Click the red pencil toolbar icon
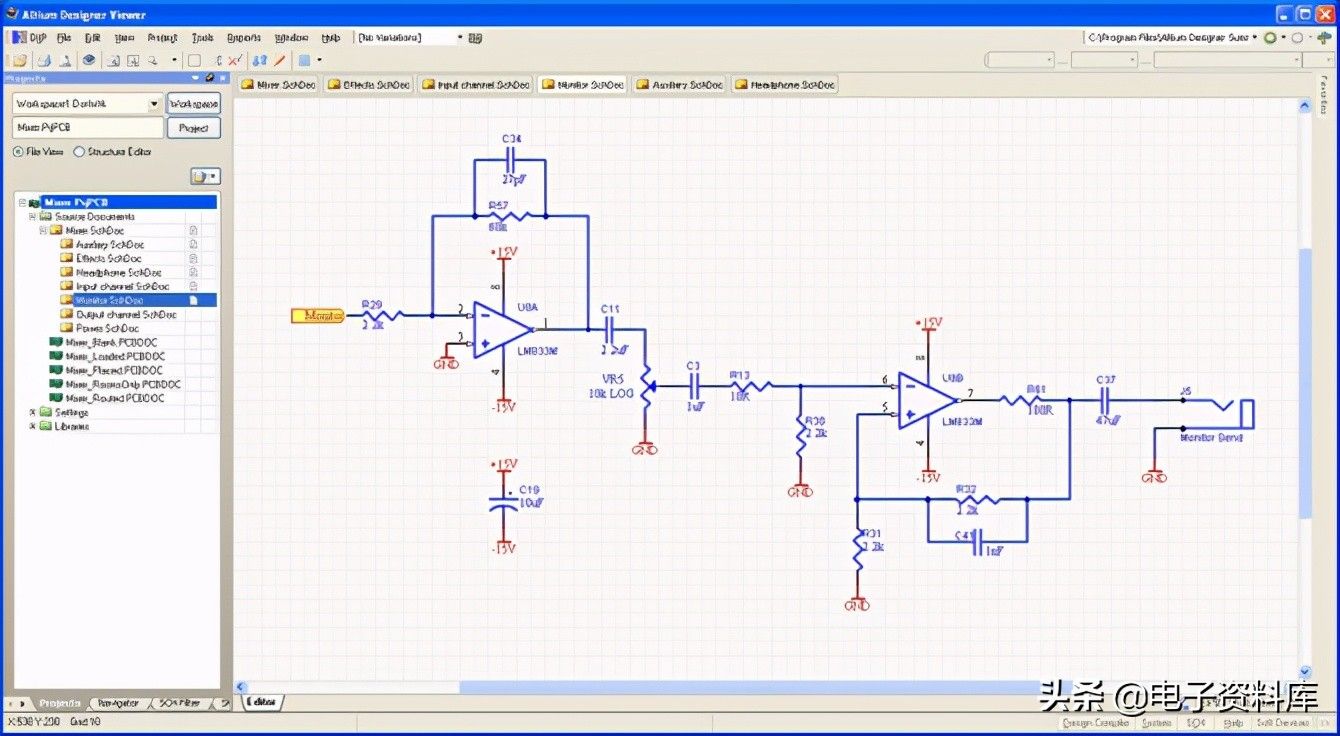 pyautogui.click(x=280, y=60)
